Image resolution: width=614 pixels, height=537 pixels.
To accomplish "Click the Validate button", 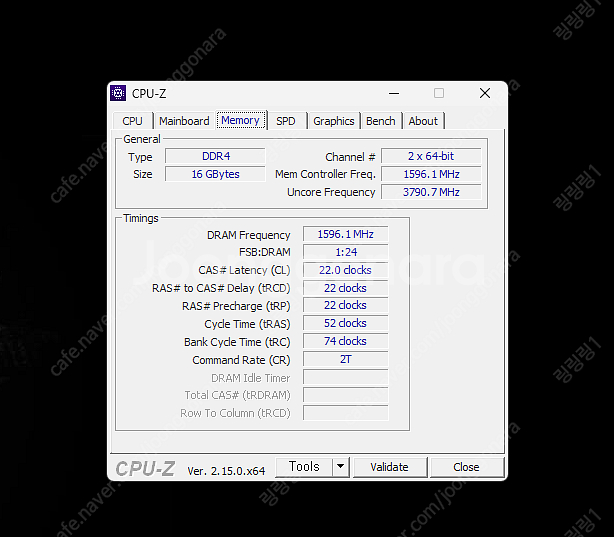I will [x=389, y=467].
